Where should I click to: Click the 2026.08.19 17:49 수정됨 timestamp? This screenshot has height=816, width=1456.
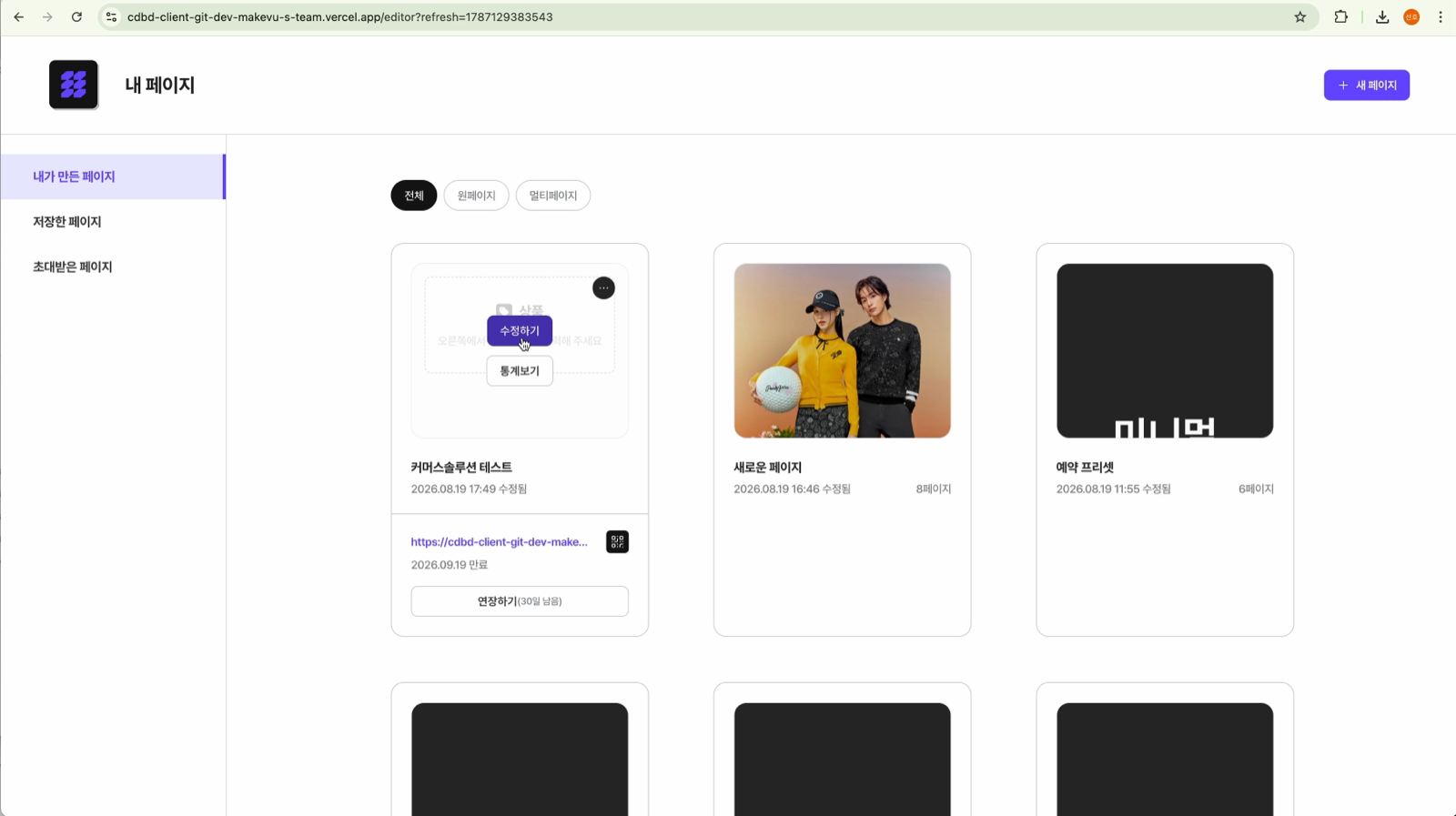coord(469,489)
